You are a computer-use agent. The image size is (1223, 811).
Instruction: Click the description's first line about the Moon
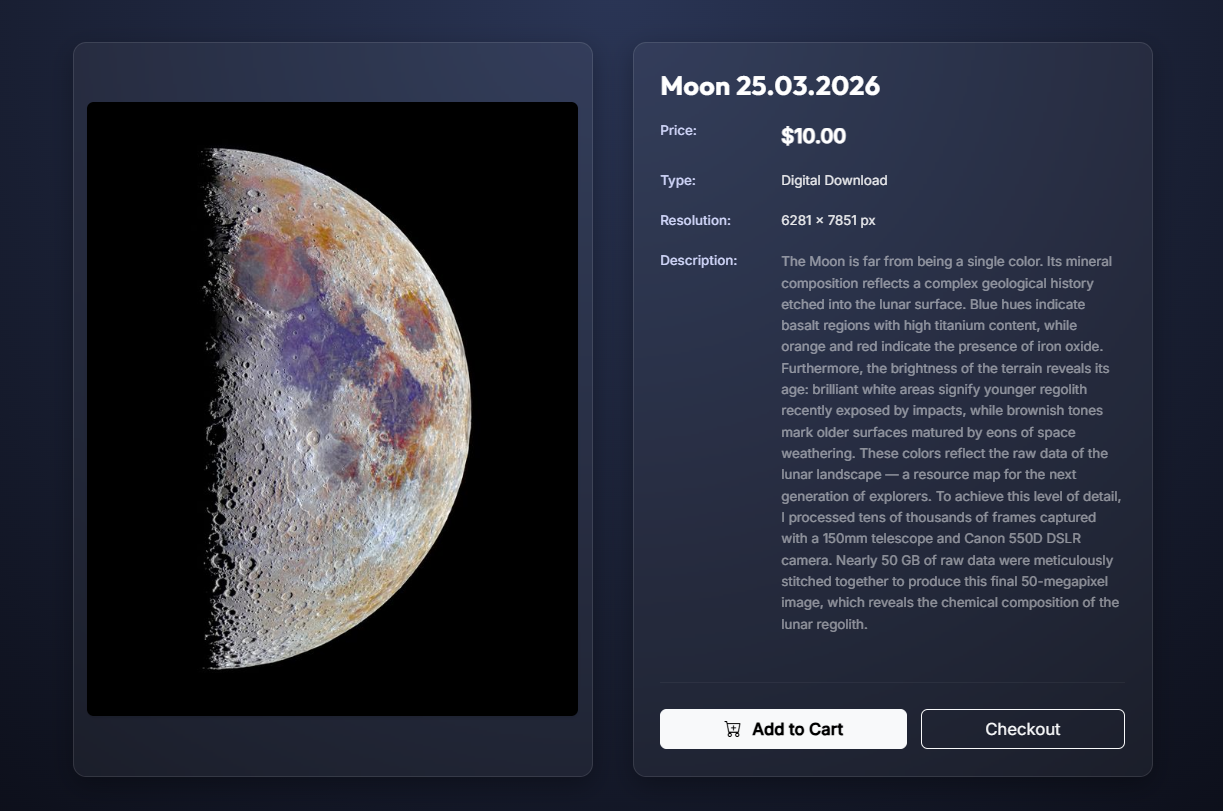click(x=946, y=262)
